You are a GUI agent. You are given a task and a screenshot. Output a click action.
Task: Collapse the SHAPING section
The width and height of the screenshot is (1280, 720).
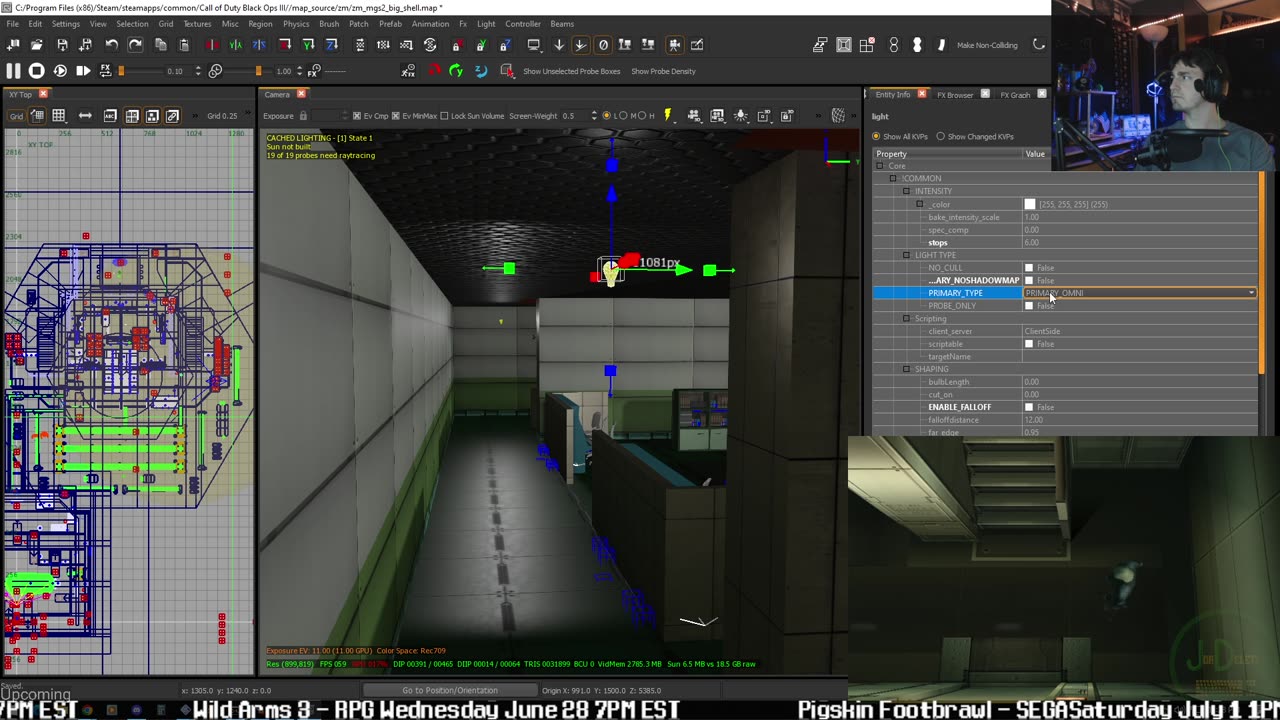click(906, 369)
